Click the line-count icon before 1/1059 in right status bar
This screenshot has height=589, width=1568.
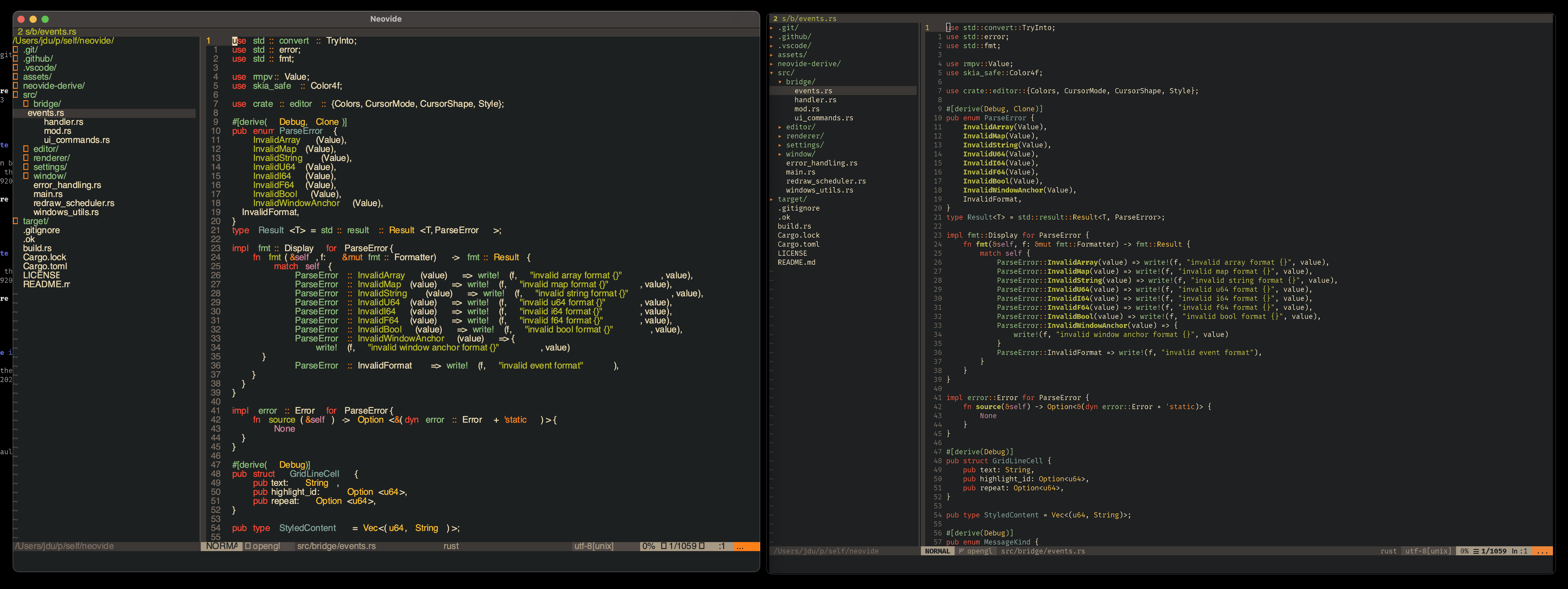point(1476,551)
